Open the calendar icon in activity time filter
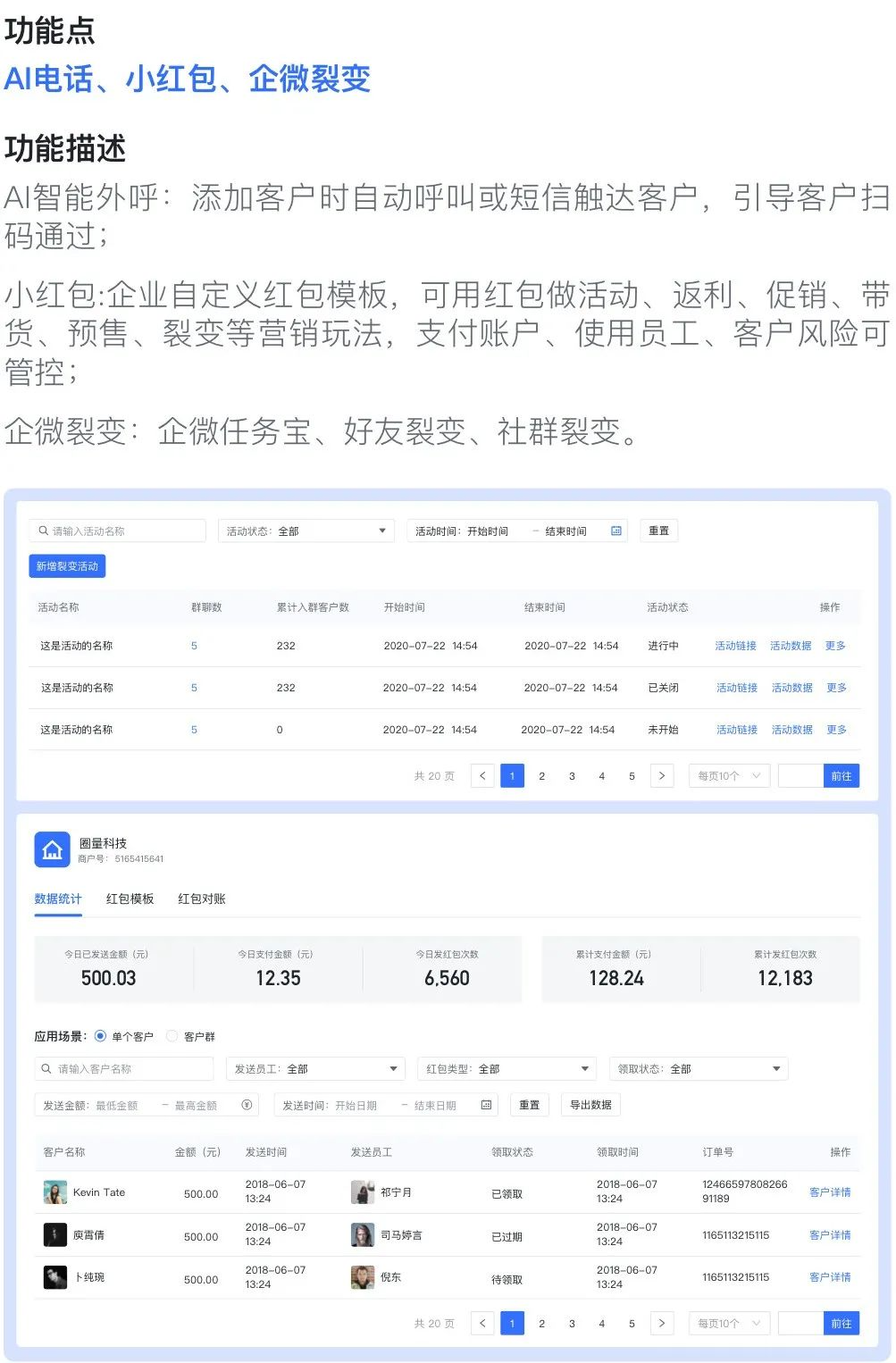 click(615, 531)
